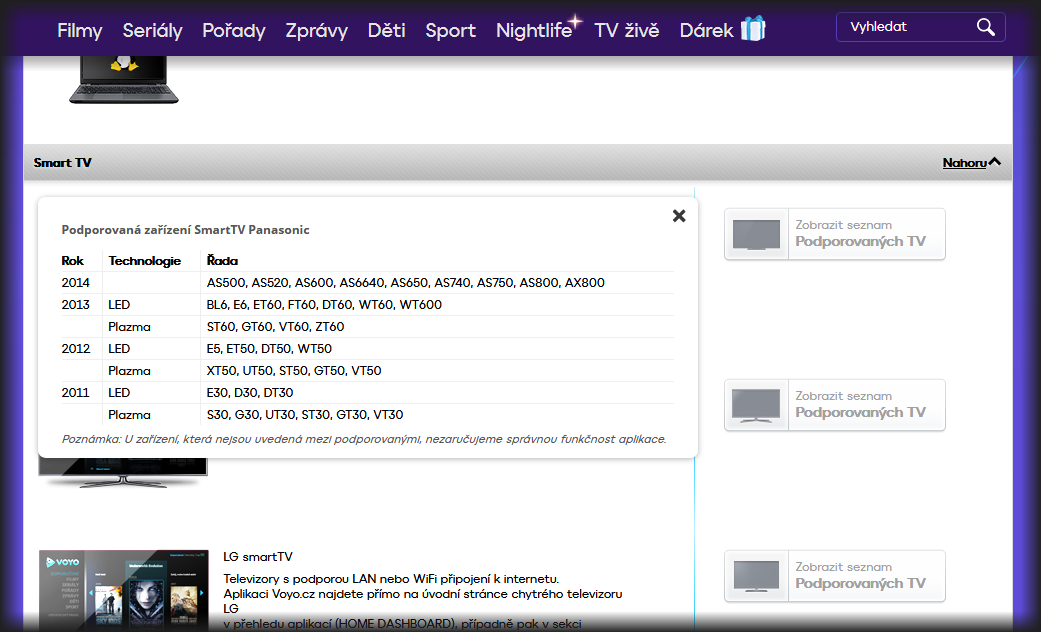This screenshot has height=632, width=1041.
Task: Click the Technologie column header
Action: pyautogui.click(x=145, y=261)
